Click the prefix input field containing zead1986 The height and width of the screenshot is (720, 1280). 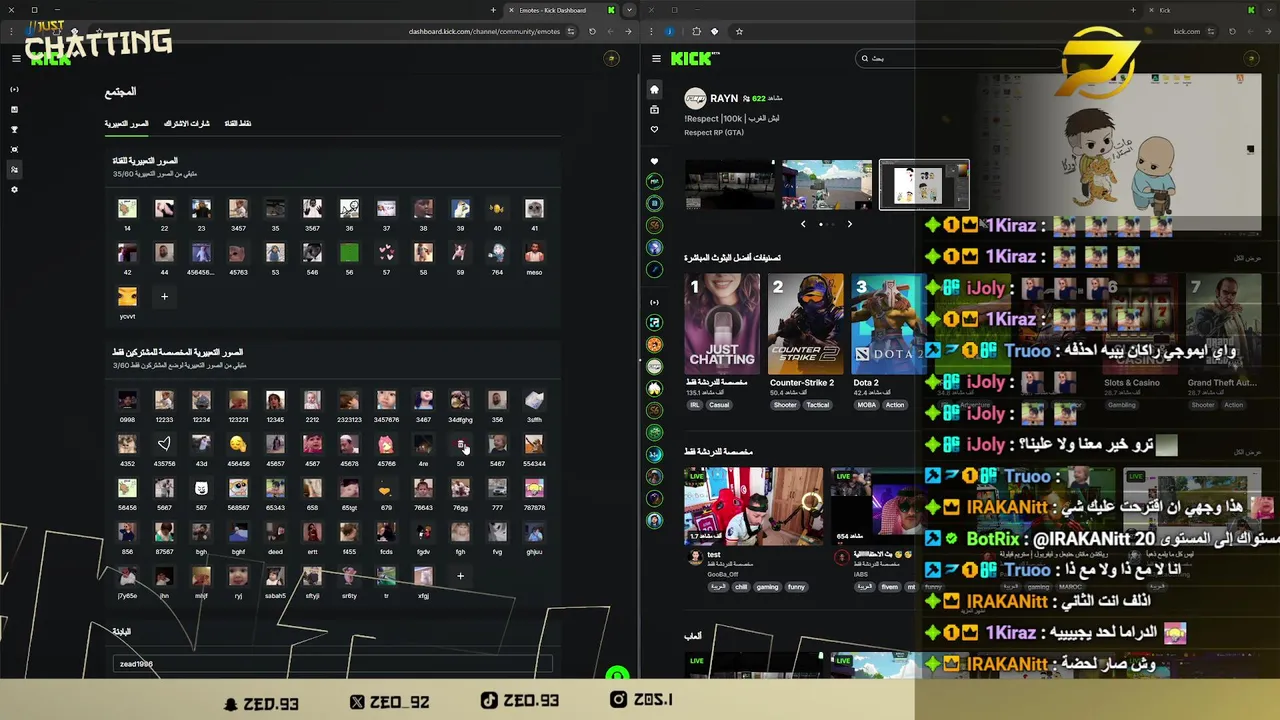332,664
